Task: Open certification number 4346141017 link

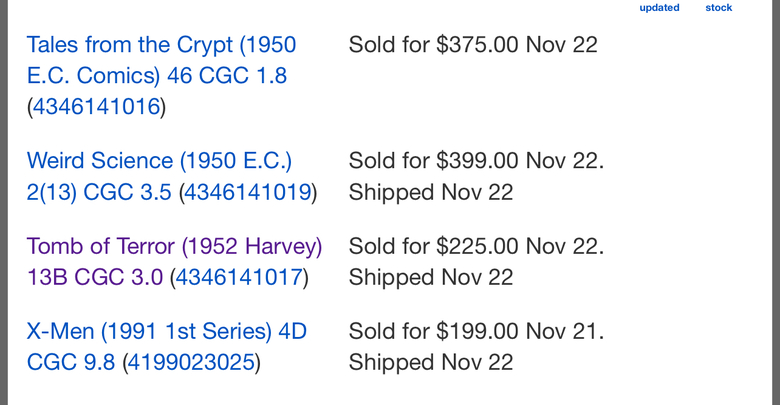Action: (x=239, y=278)
